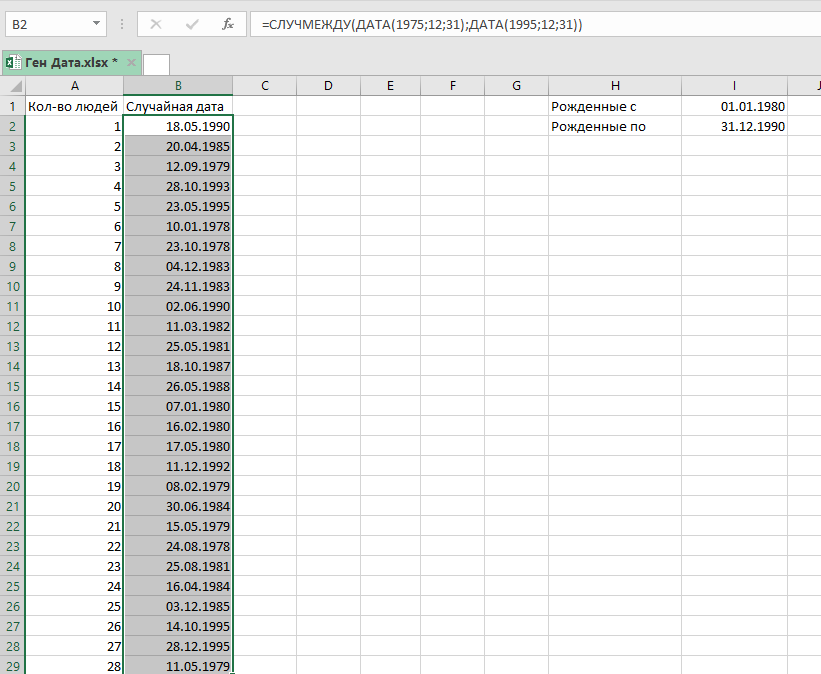Image resolution: width=821 pixels, height=674 pixels.
Task: Select the cell with date 03.12.1985
Action: pyautogui.click(x=178, y=606)
